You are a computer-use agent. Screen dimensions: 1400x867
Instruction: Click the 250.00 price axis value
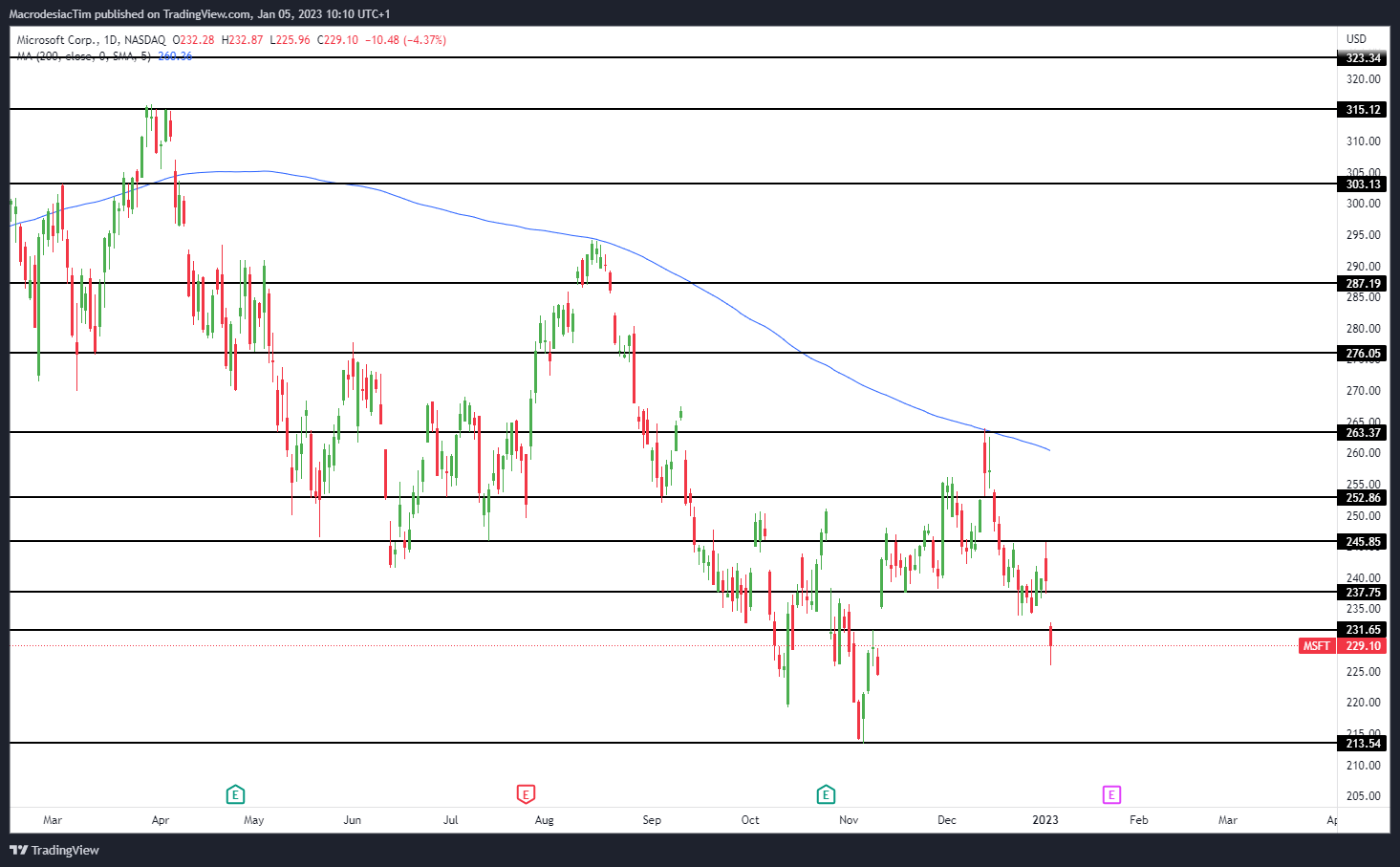(1363, 516)
